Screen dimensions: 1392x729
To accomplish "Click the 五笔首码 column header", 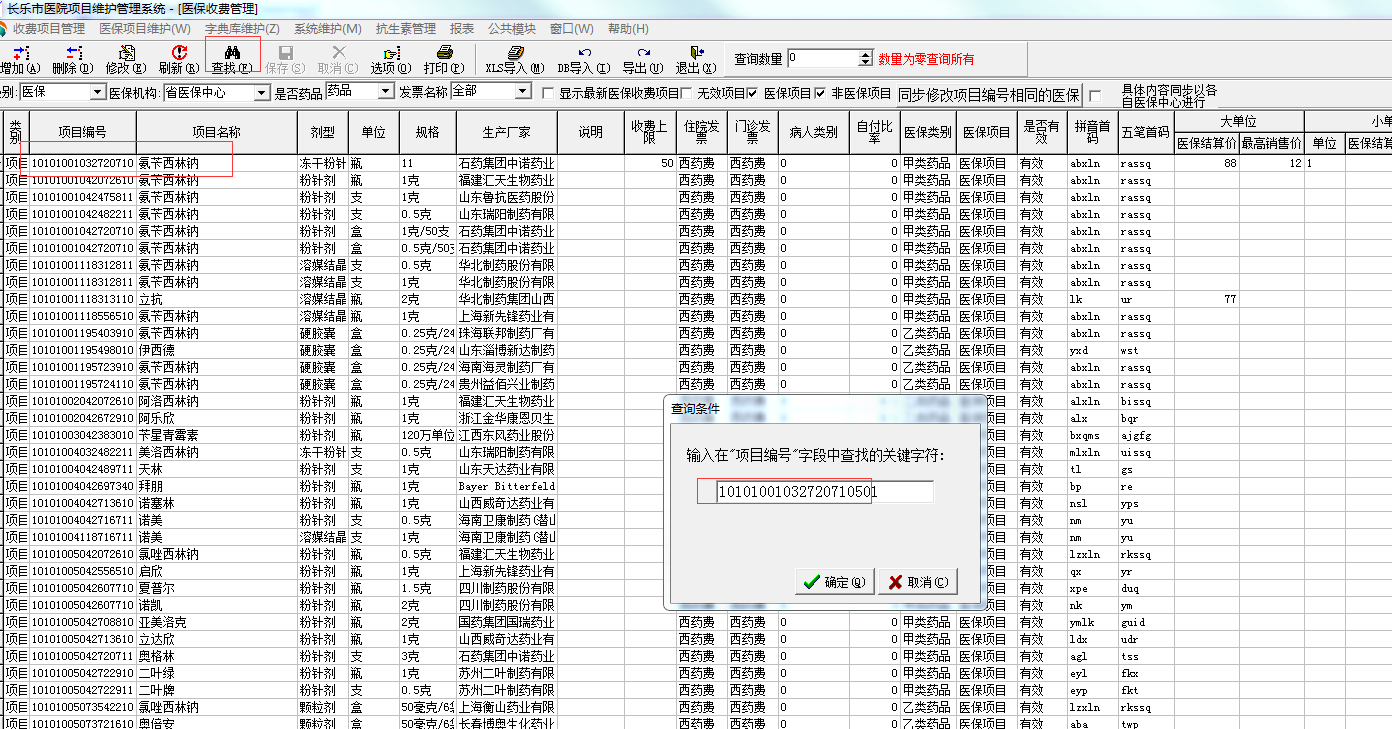I will 1146,132.
